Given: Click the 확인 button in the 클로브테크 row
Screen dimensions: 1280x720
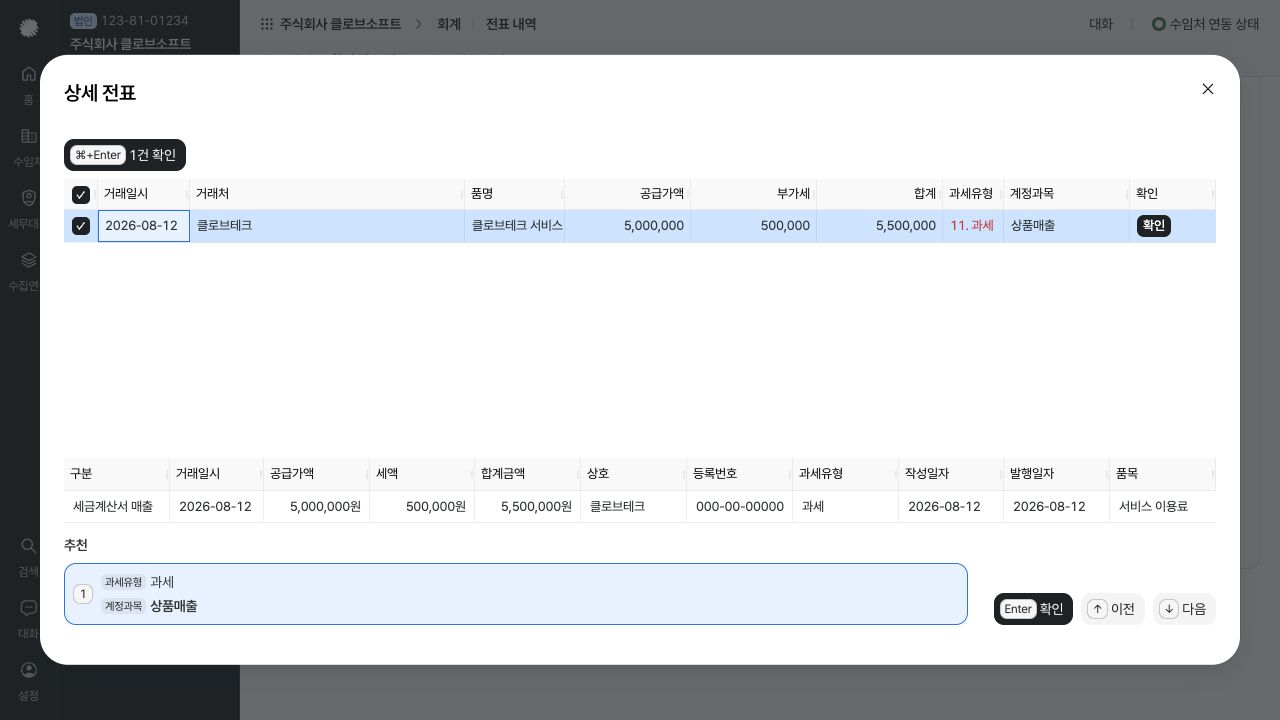Looking at the screenshot, I should pos(1154,226).
